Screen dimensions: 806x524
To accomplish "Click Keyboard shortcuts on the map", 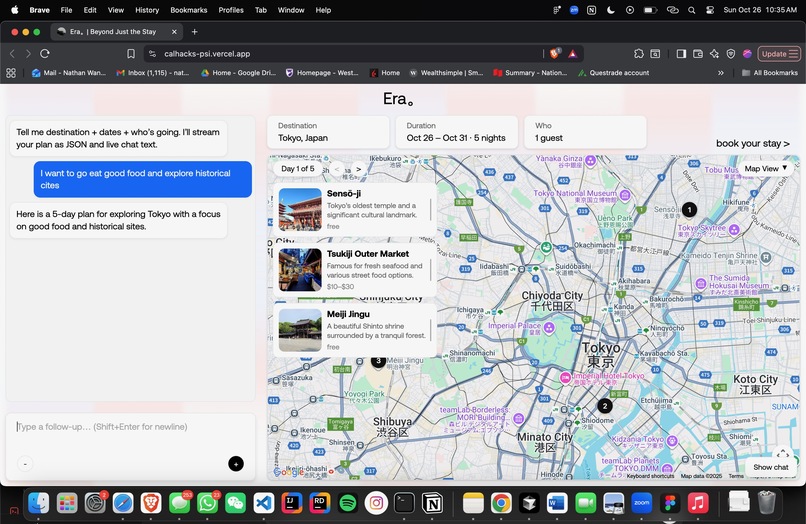I will [650, 476].
